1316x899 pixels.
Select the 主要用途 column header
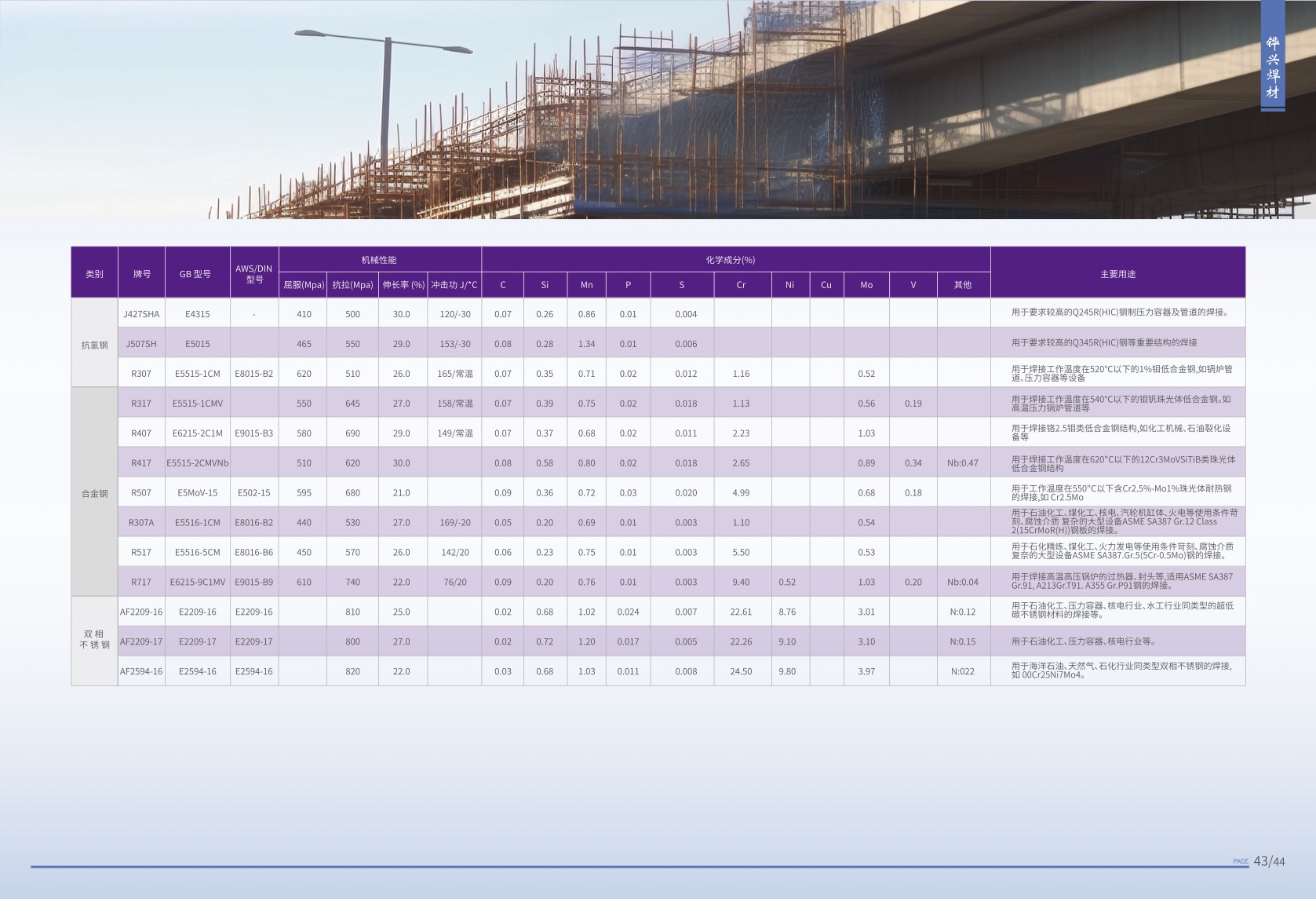[1117, 273]
